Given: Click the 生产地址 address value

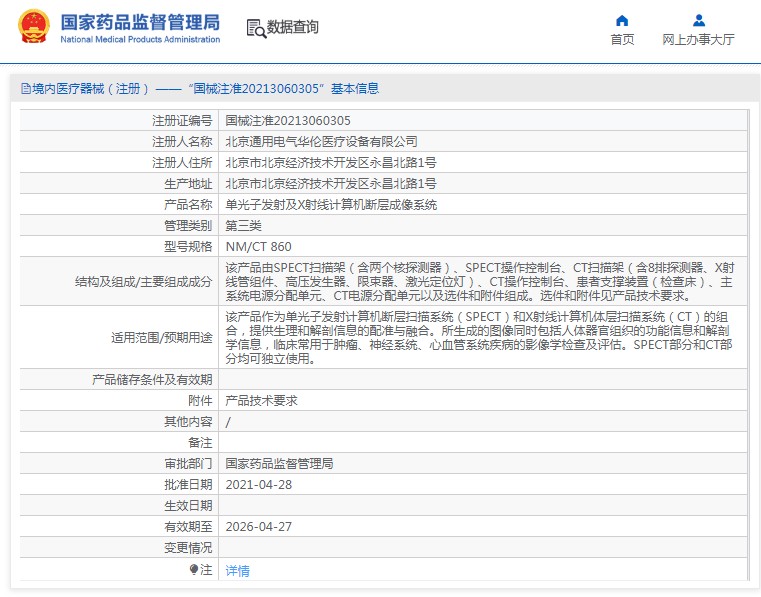Looking at the screenshot, I should [x=331, y=183].
